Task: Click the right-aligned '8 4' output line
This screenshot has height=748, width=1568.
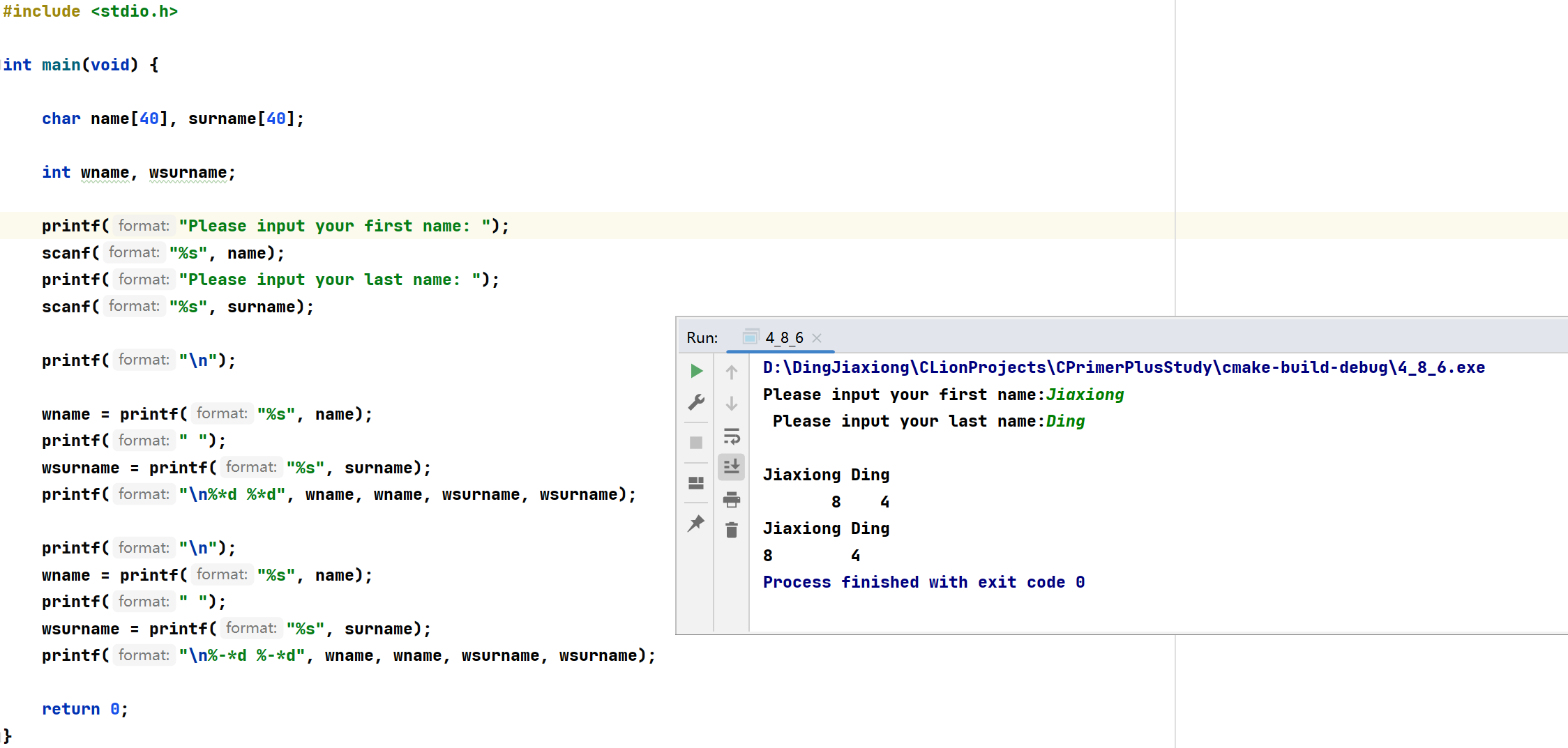Action: (860, 502)
